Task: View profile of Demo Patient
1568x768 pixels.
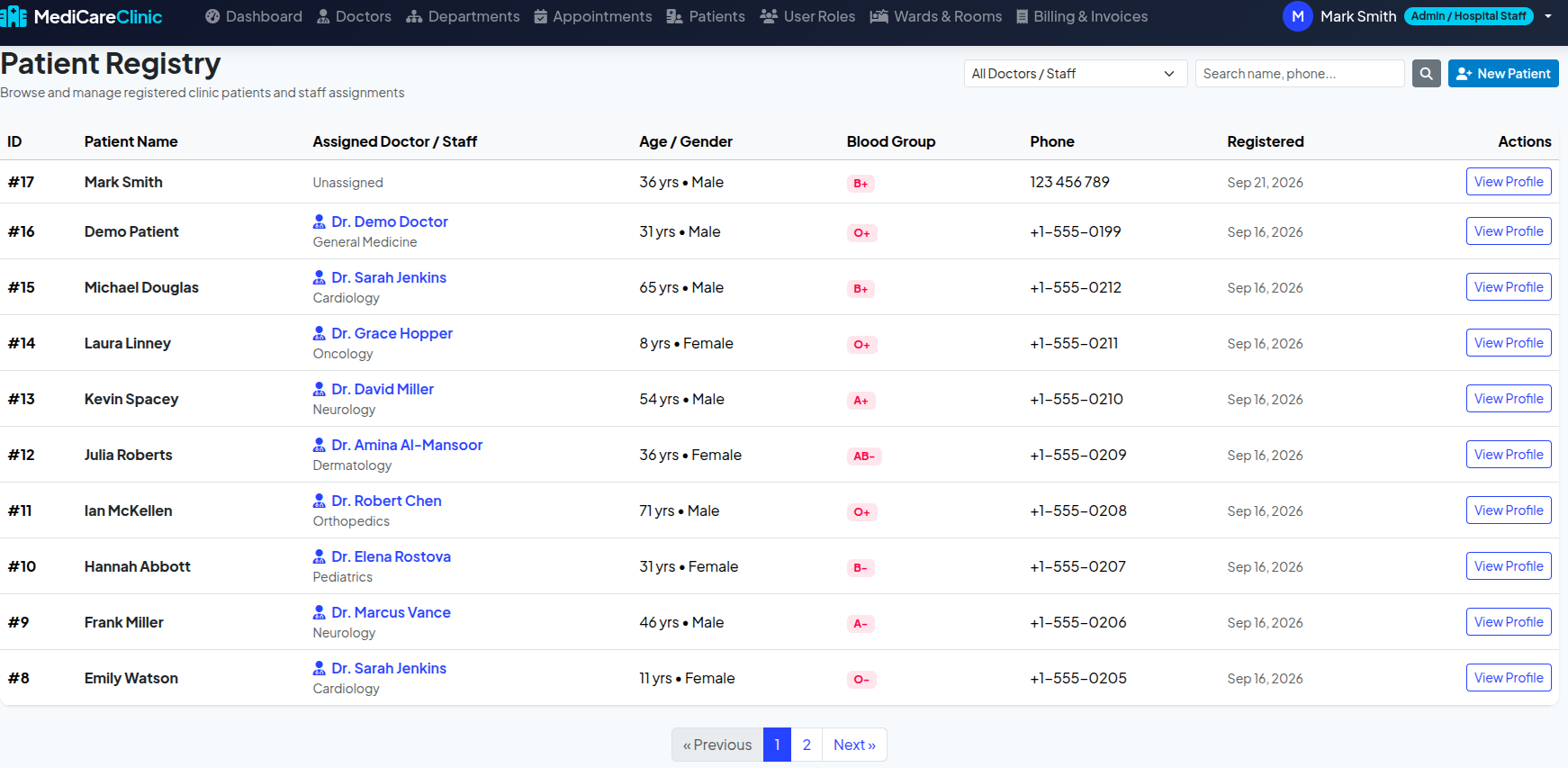Action: coord(1509,231)
